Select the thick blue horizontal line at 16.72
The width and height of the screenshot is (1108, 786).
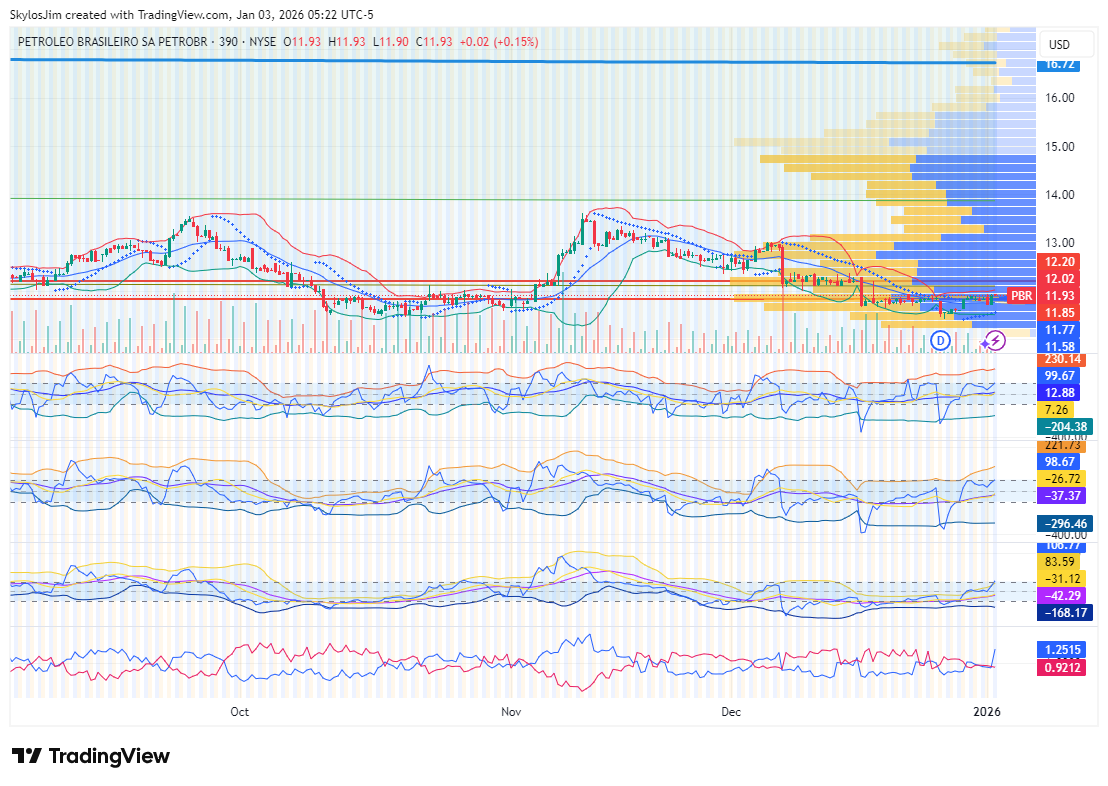(503, 61)
